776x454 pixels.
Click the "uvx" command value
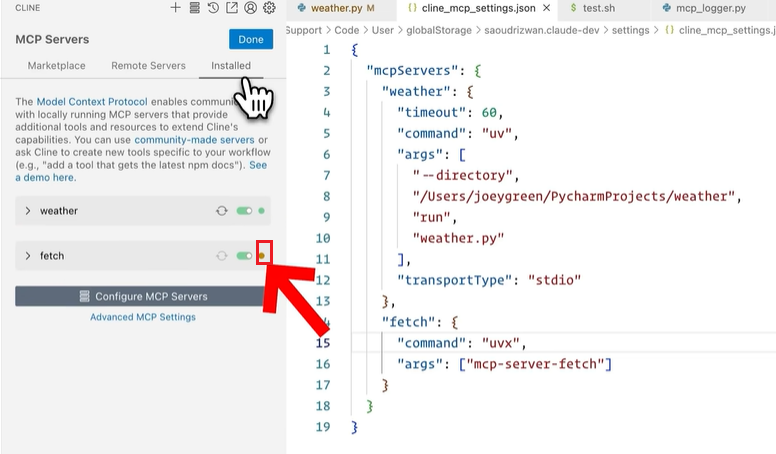(501, 344)
